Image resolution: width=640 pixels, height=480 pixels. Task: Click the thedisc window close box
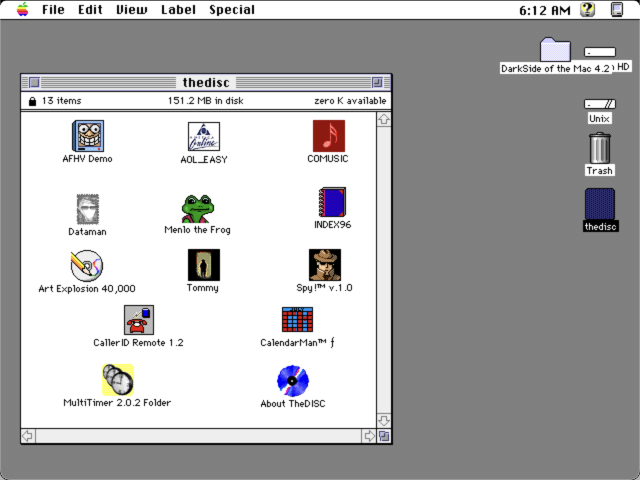35,82
